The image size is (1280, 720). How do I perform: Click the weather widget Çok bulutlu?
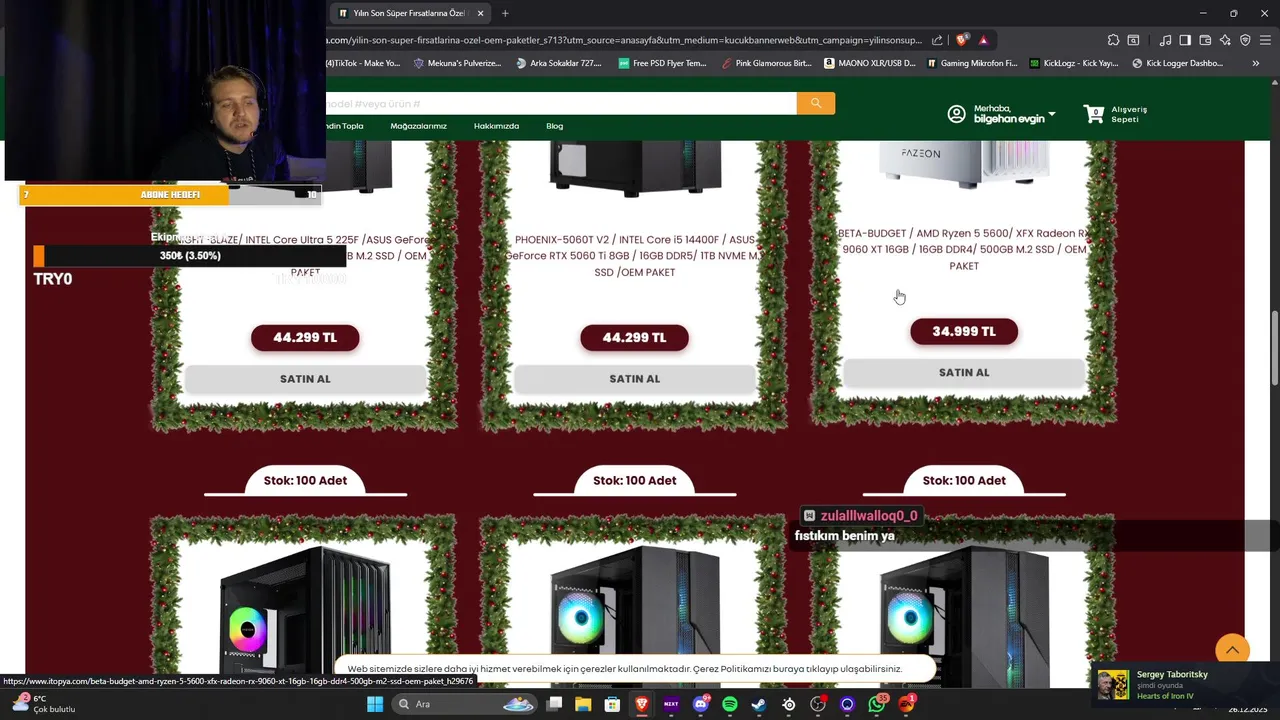(45, 704)
